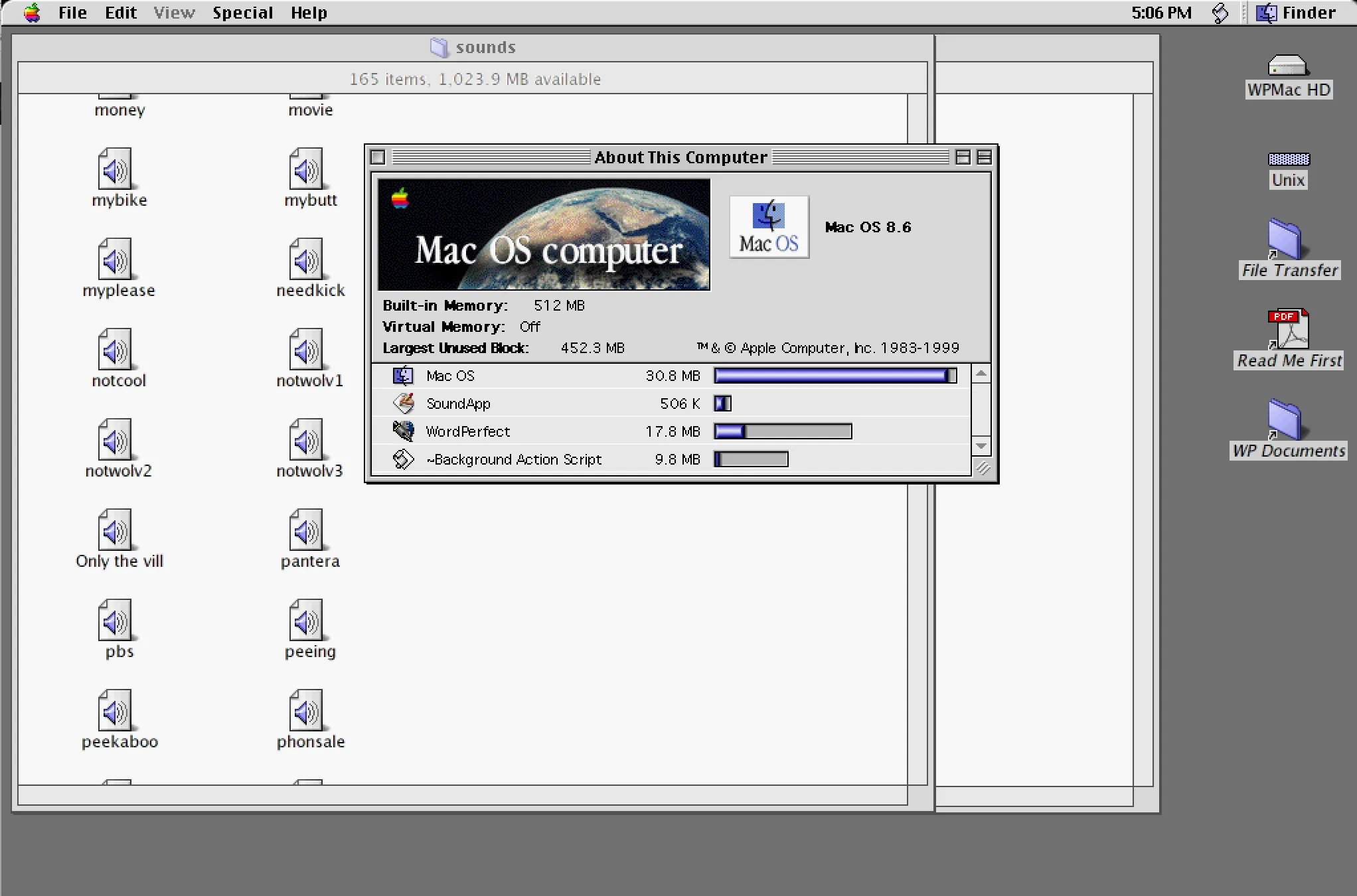Click the movie file label
The height and width of the screenshot is (896, 1357).
pos(311,110)
